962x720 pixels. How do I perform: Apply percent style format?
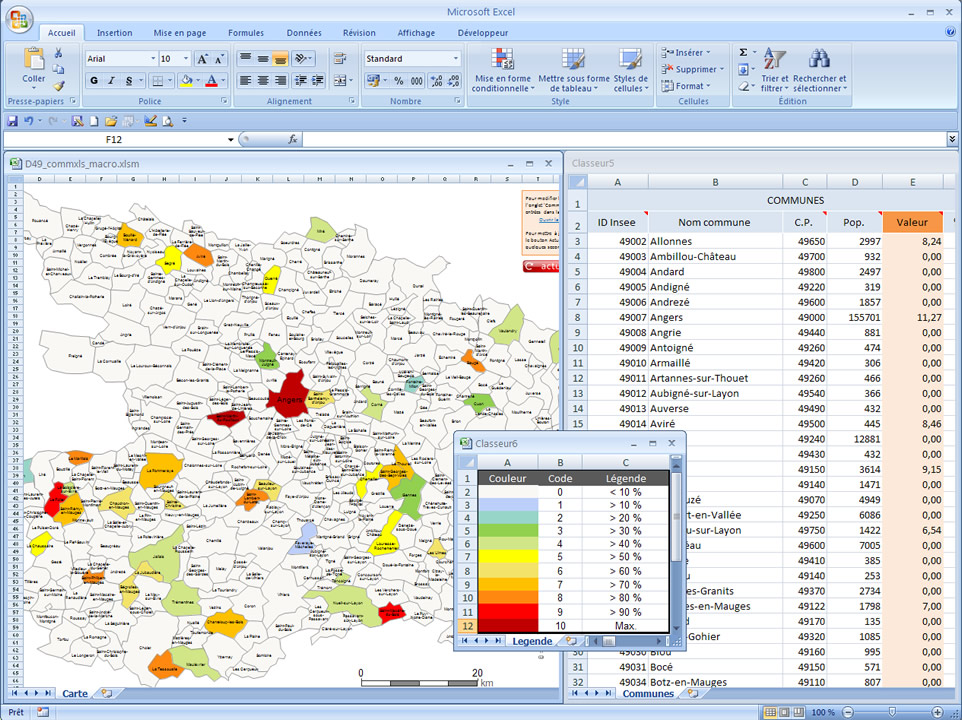(x=399, y=80)
